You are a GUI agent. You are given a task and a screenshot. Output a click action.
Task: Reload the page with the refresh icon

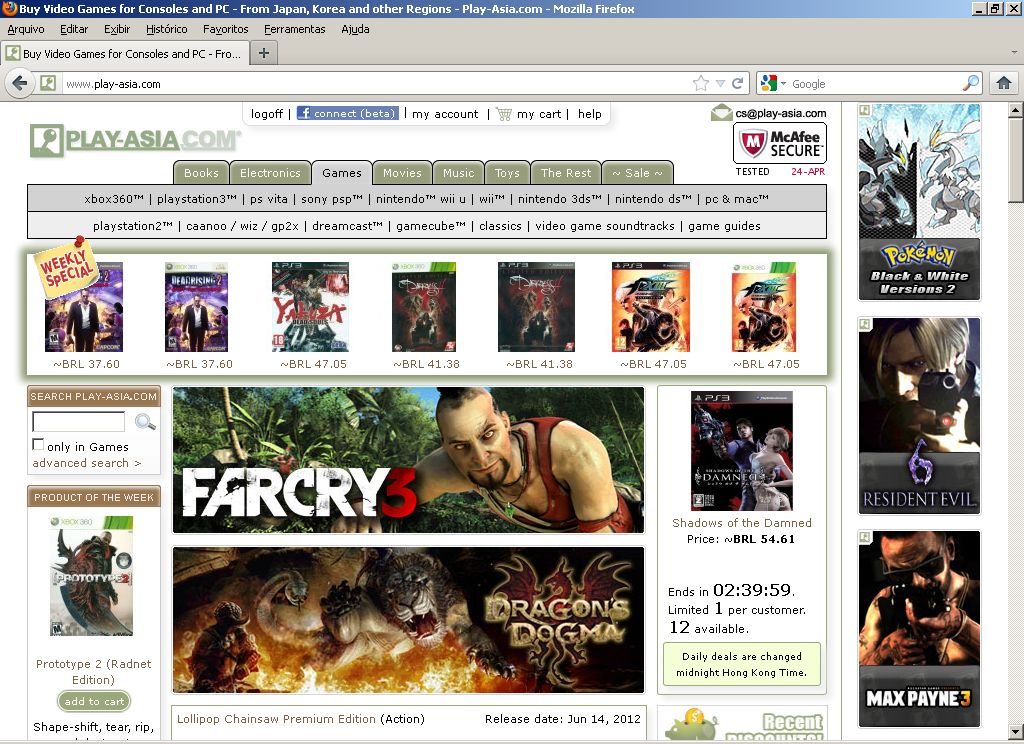coord(738,84)
